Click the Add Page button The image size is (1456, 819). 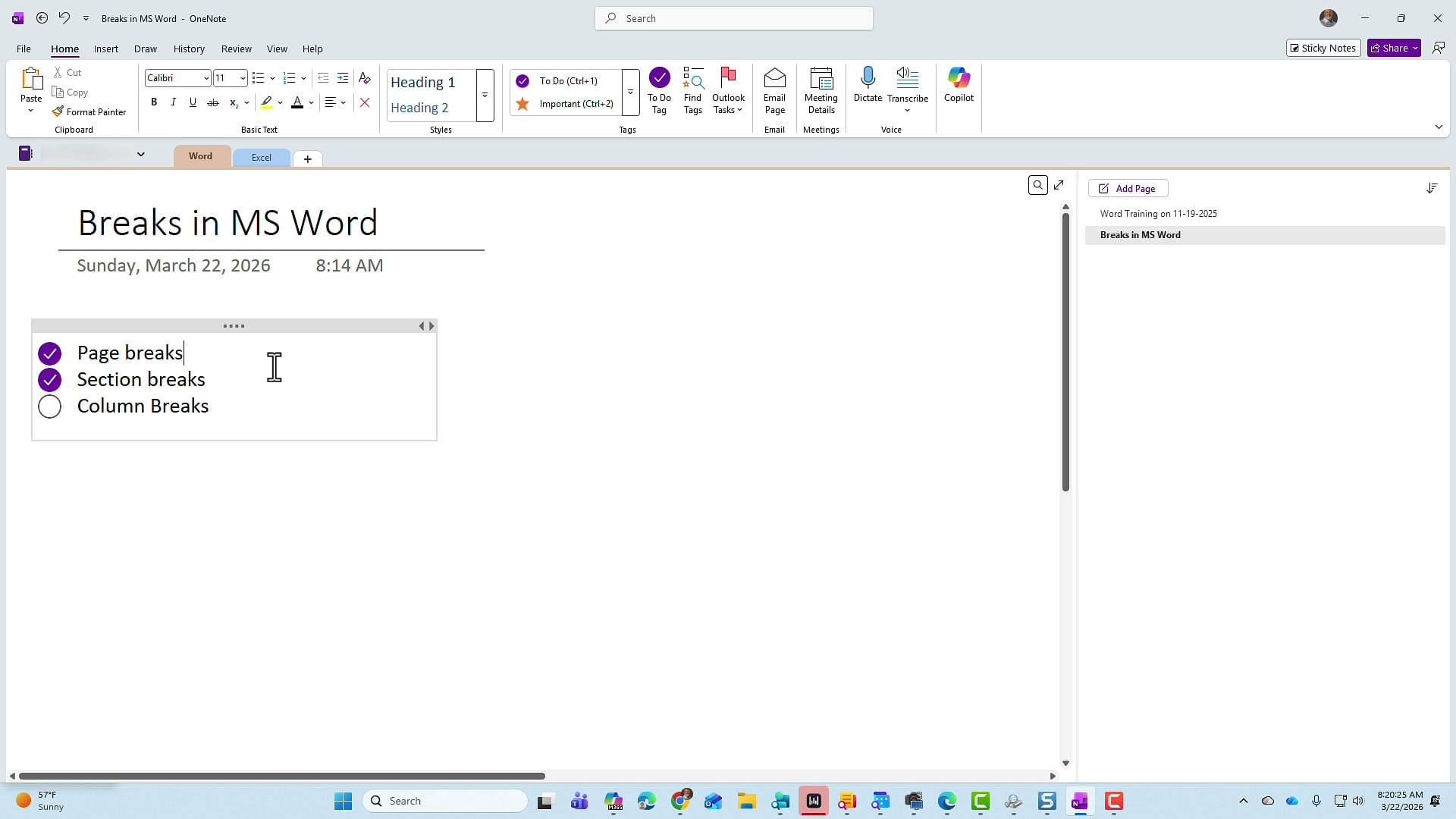coord(1128,188)
